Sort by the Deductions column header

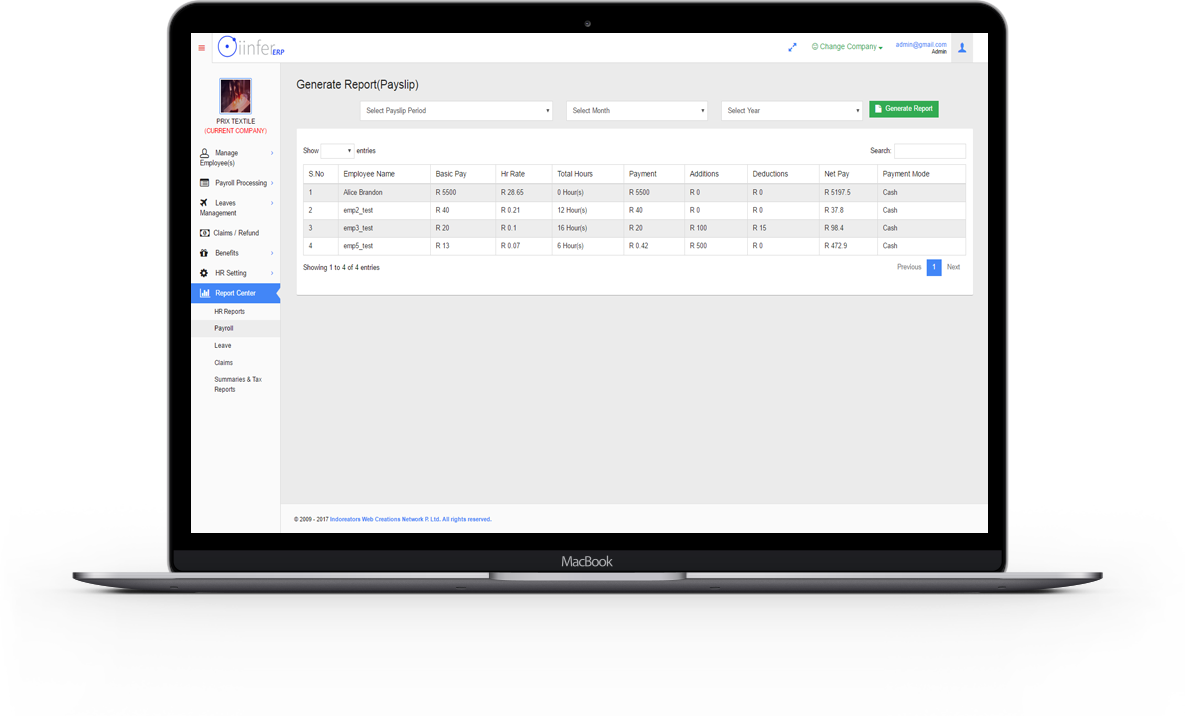[782, 174]
